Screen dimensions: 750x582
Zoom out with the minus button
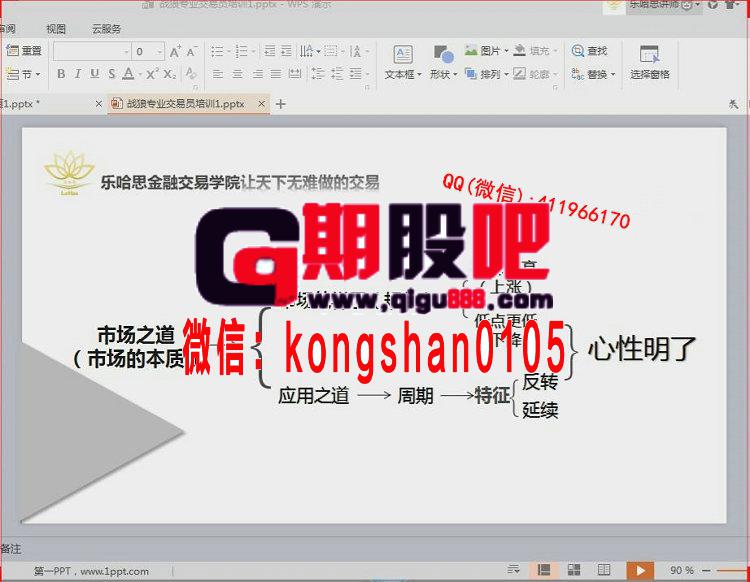(x=706, y=571)
